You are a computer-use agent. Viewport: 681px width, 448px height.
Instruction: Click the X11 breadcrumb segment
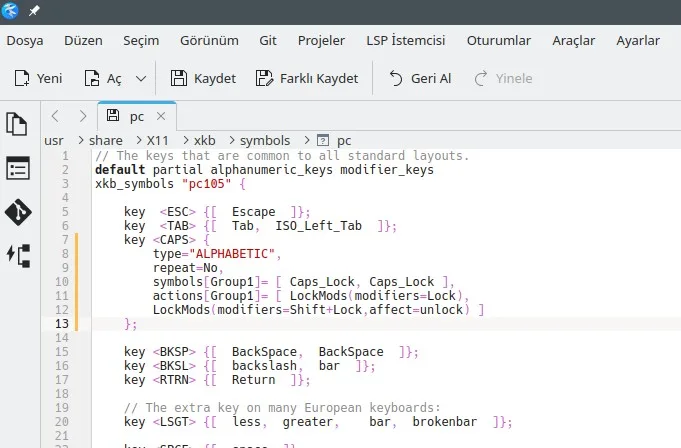click(x=157, y=141)
